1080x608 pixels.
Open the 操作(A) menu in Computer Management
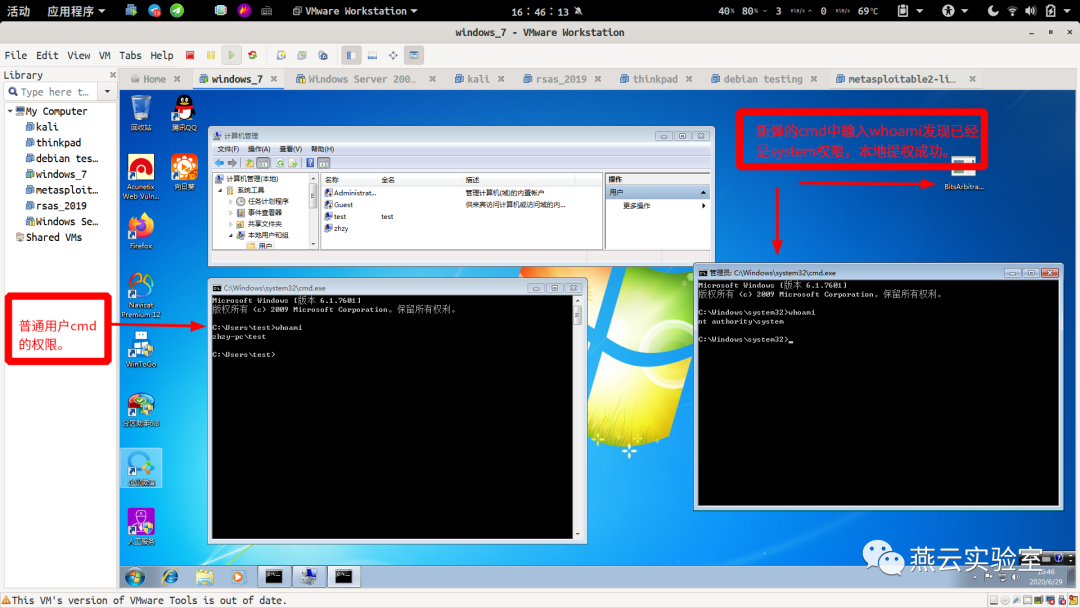click(259, 149)
